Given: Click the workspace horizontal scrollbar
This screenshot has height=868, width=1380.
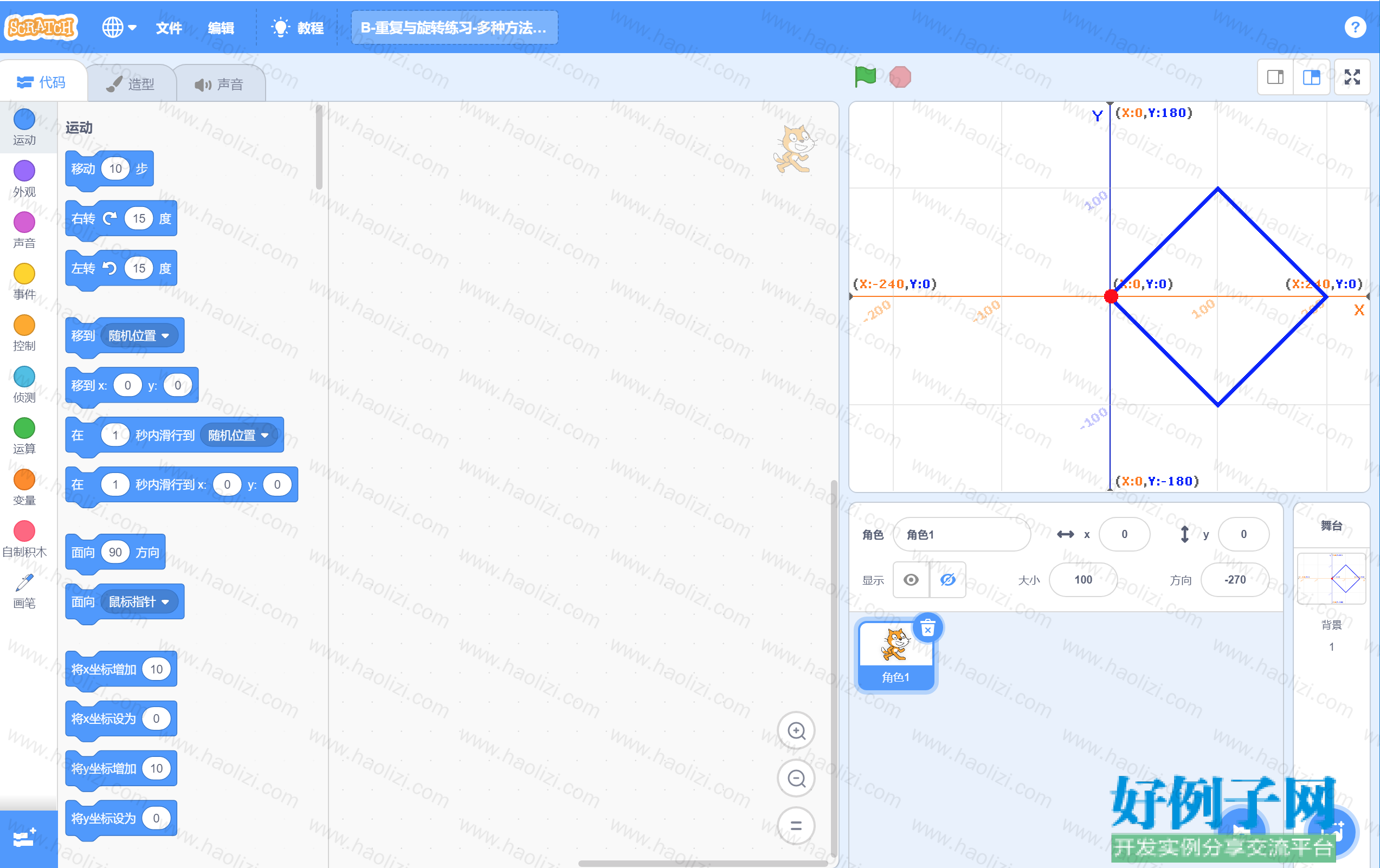Looking at the screenshot, I should coord(702,863).
